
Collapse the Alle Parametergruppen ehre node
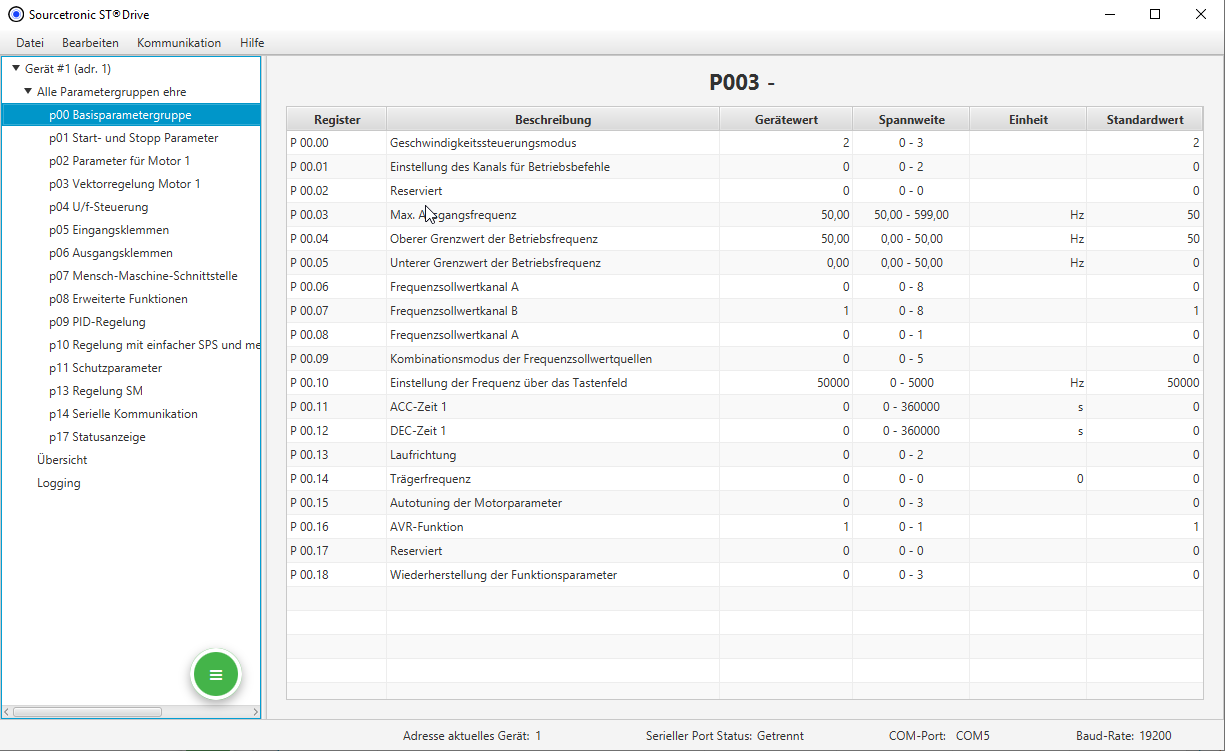[x=28, y=92]
